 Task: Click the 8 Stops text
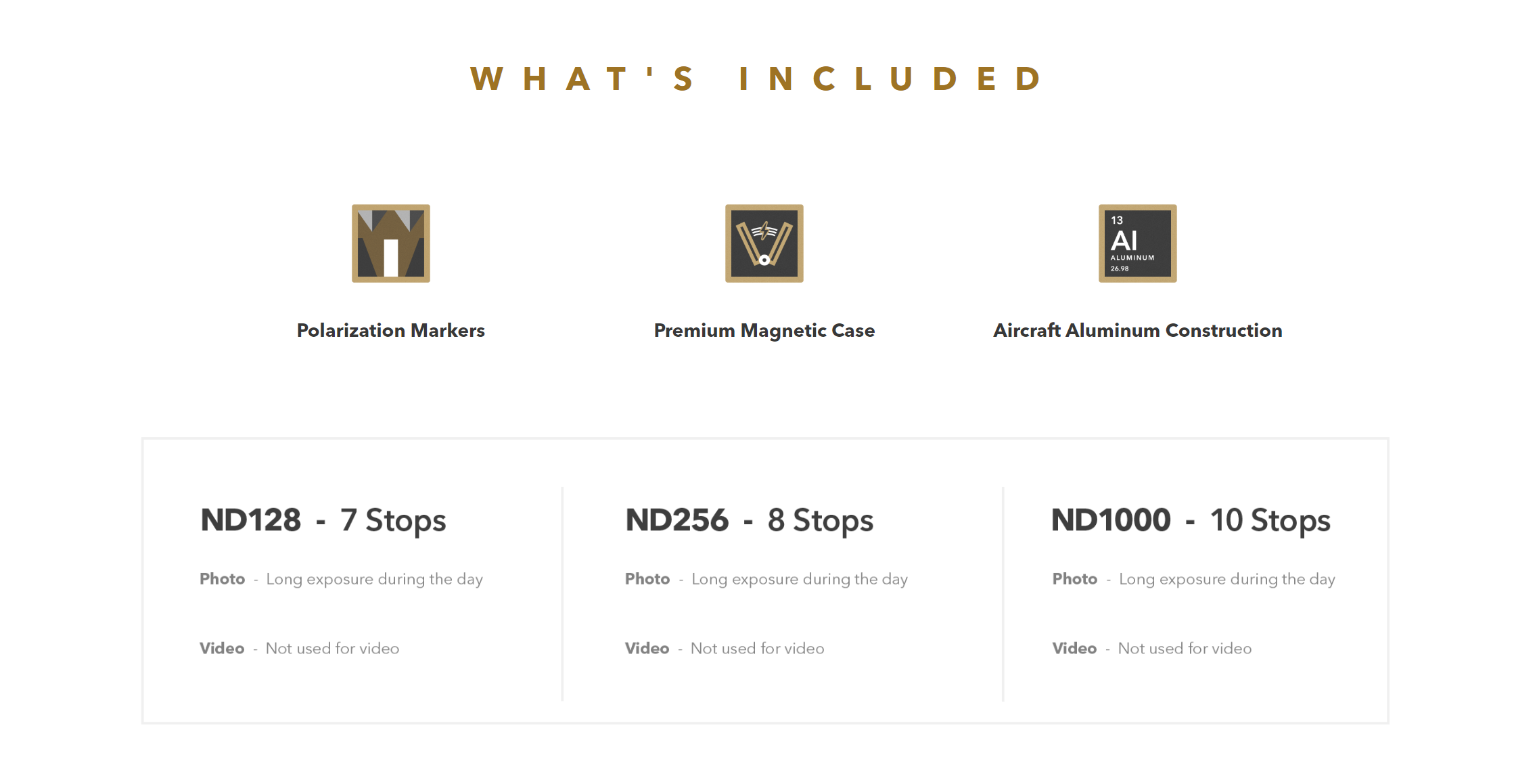pos(821,520)
